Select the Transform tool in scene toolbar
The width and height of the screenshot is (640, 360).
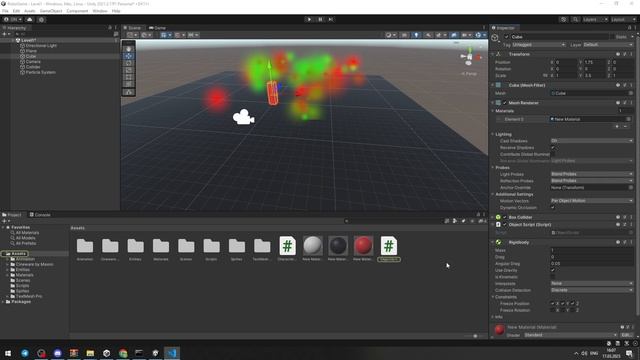(x=129, y=84)
